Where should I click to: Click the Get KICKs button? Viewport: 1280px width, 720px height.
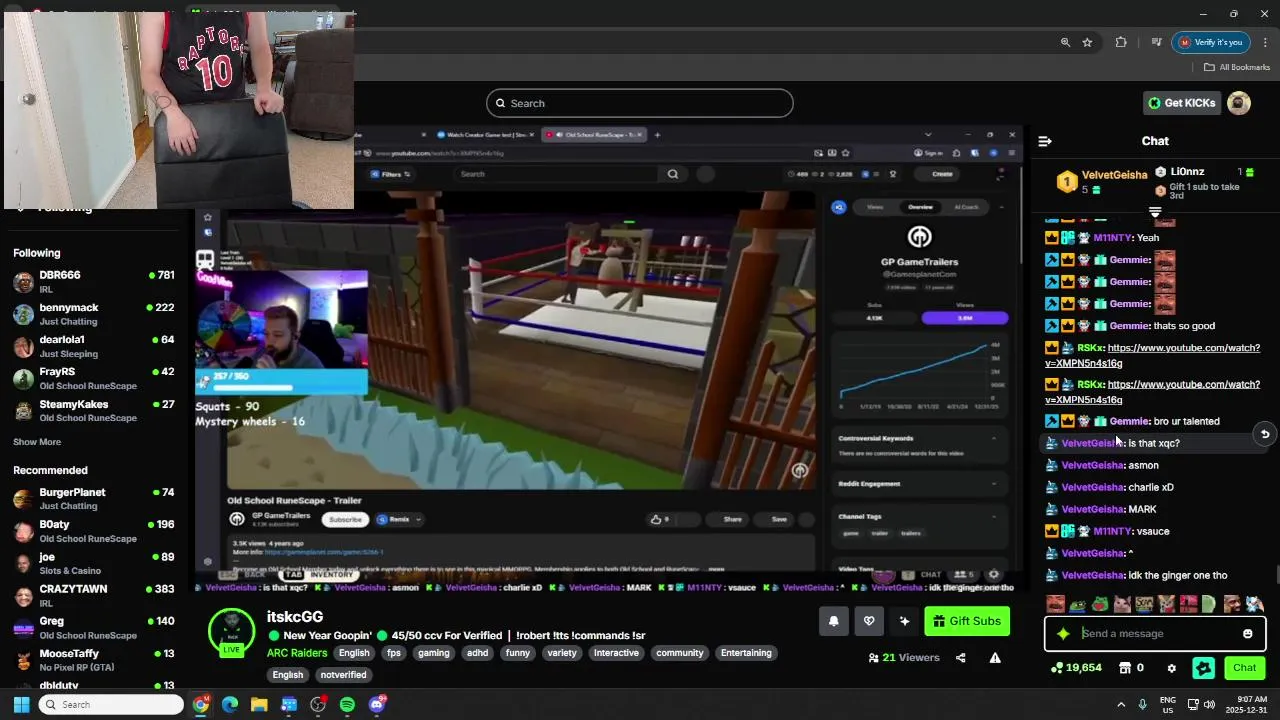pos(1181,103)
